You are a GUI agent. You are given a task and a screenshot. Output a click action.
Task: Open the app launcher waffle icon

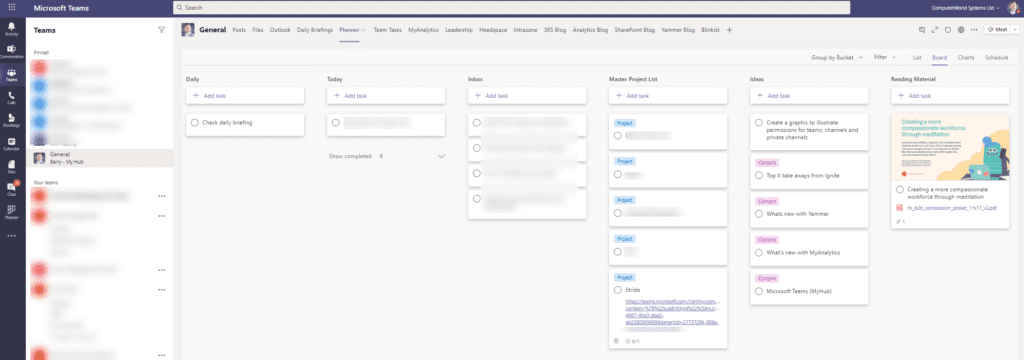(x=12, y=7)
